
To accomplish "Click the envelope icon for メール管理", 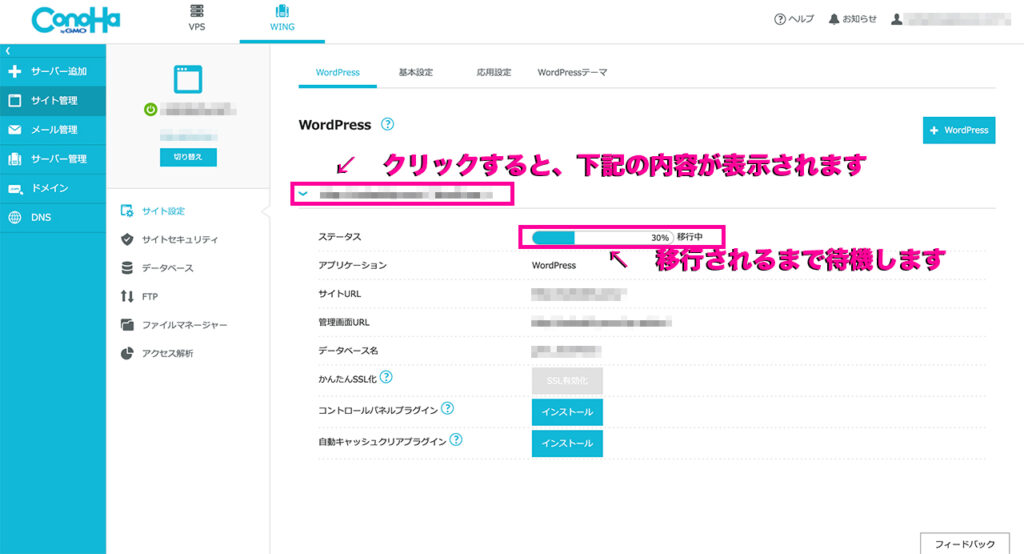I will tap(14, 130).
